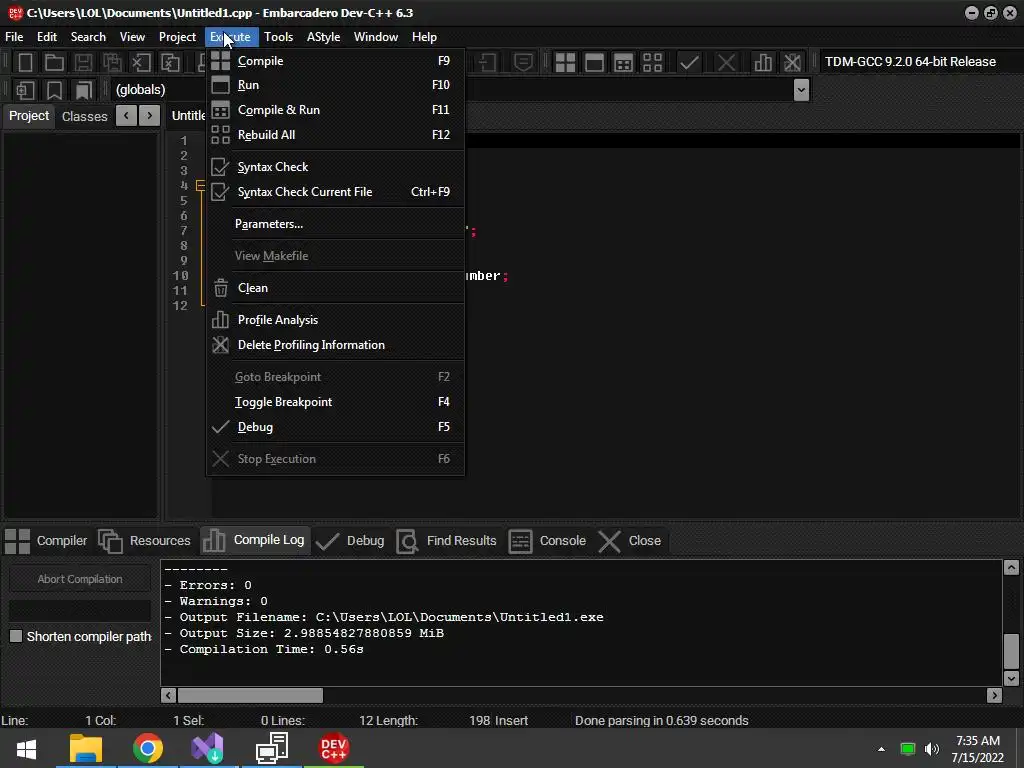This screenshot has height=768, width=1024.
Task: Choose Clean with trash can icon
Action: coord(335,288)
